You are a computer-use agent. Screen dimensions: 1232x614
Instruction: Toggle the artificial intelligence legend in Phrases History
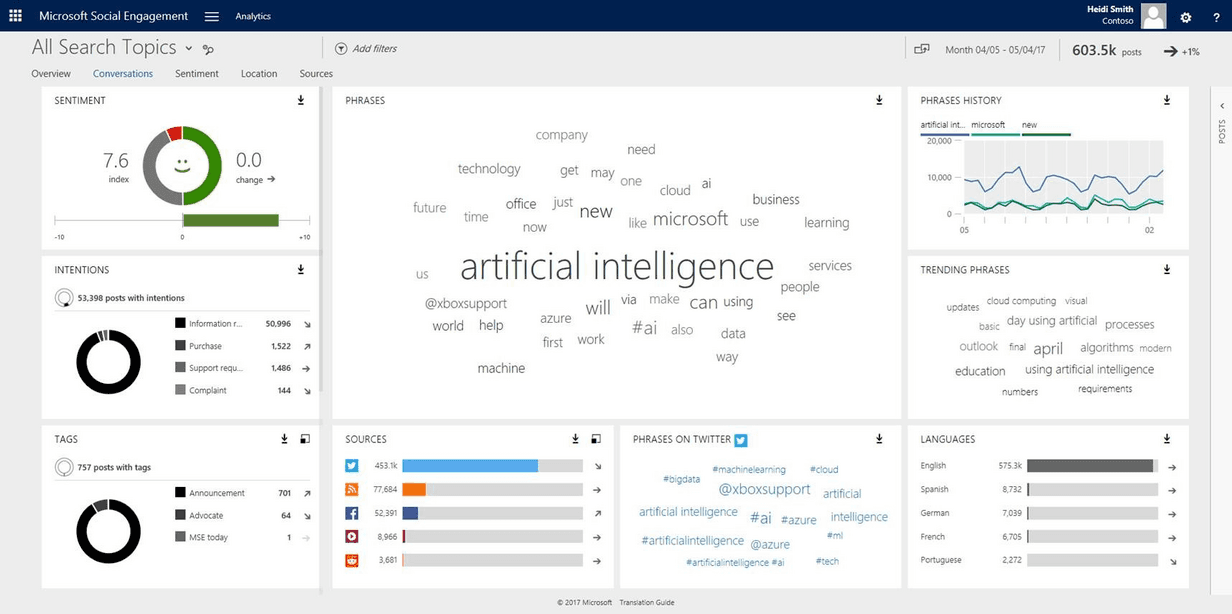click(x=943, y=126)
